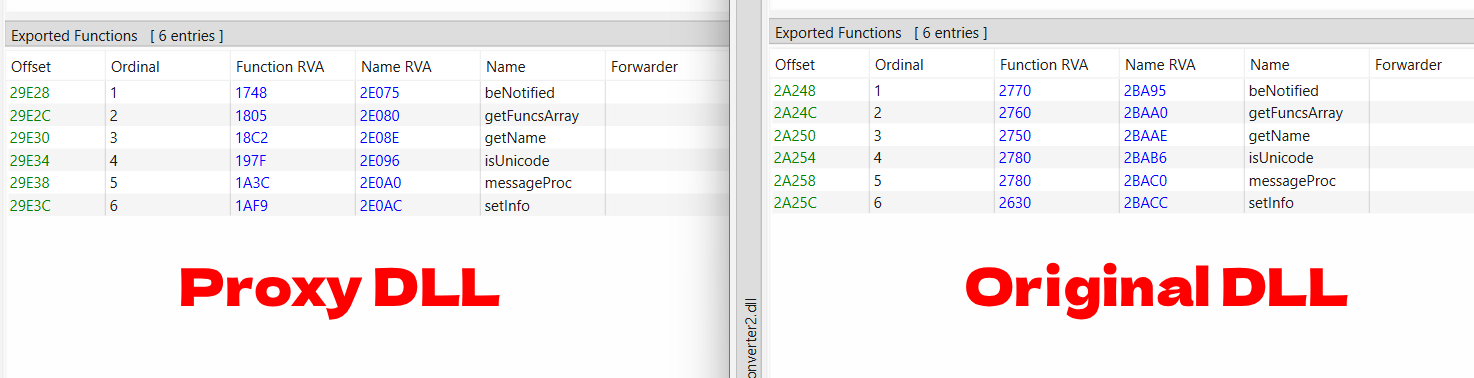Select messageProc row in Proxy DLL panel
The width and height of the screenshot is (1474, 378).
coord(367,183)
